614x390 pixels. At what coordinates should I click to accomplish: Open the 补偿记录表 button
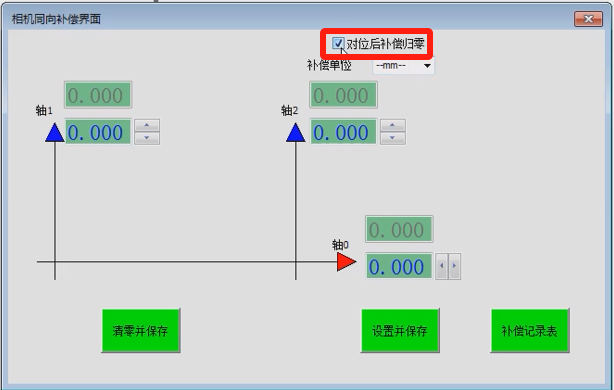coord(530,331)
